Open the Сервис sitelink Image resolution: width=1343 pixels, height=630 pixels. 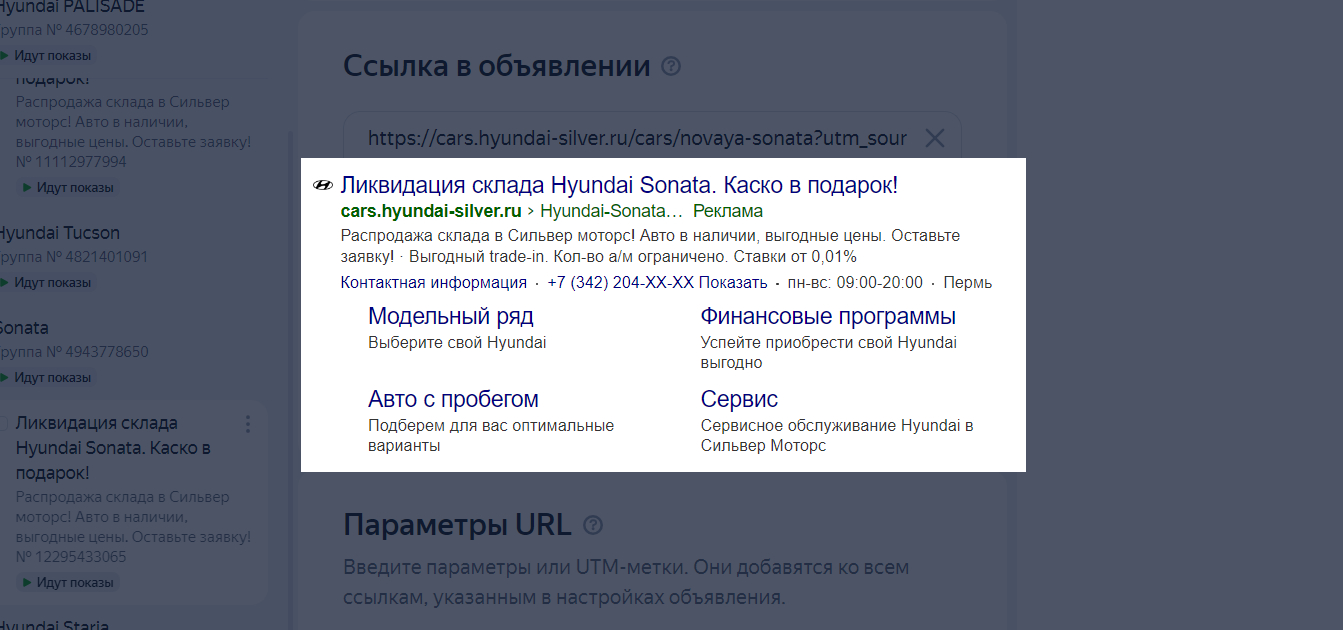739,399
